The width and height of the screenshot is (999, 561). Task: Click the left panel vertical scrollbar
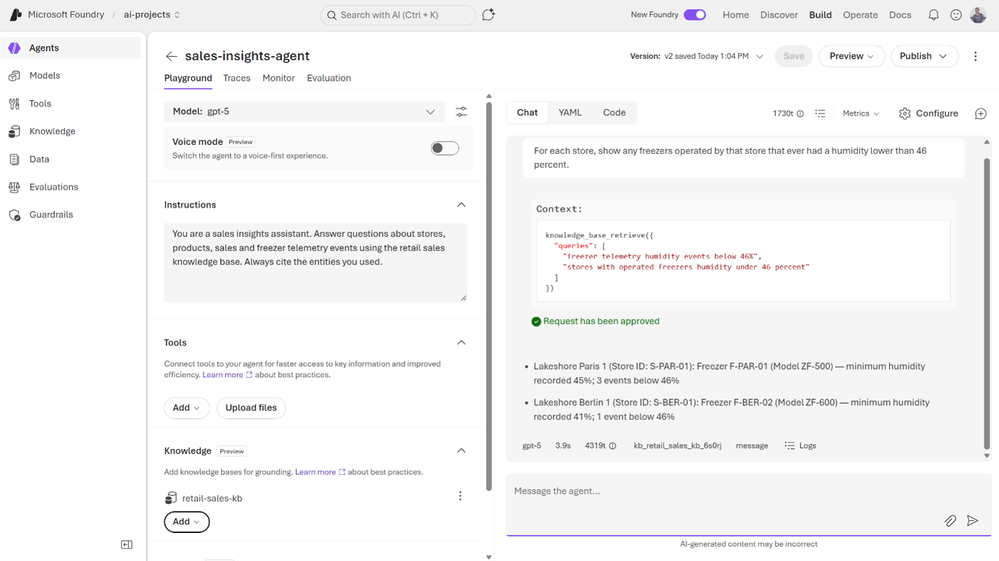(489, 296)
